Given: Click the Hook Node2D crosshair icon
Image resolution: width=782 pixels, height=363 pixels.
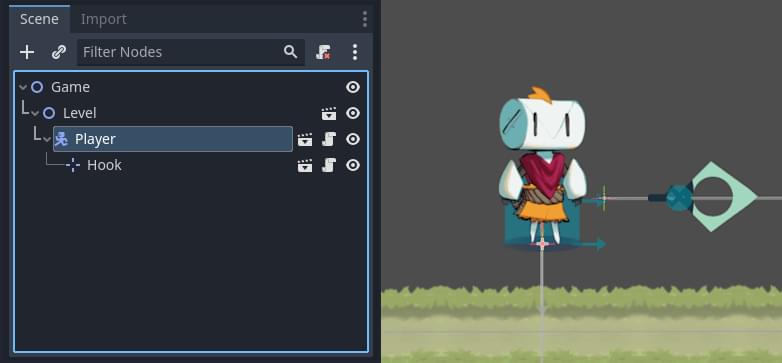Looking at the screenshot, I should 73,165.
